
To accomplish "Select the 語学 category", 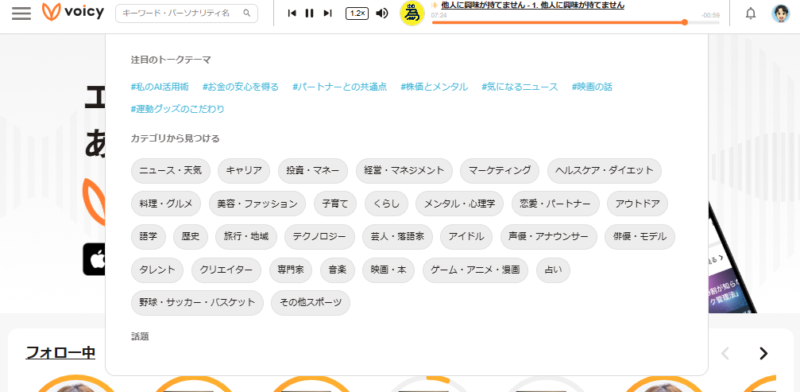I will [x=148, y=237].
